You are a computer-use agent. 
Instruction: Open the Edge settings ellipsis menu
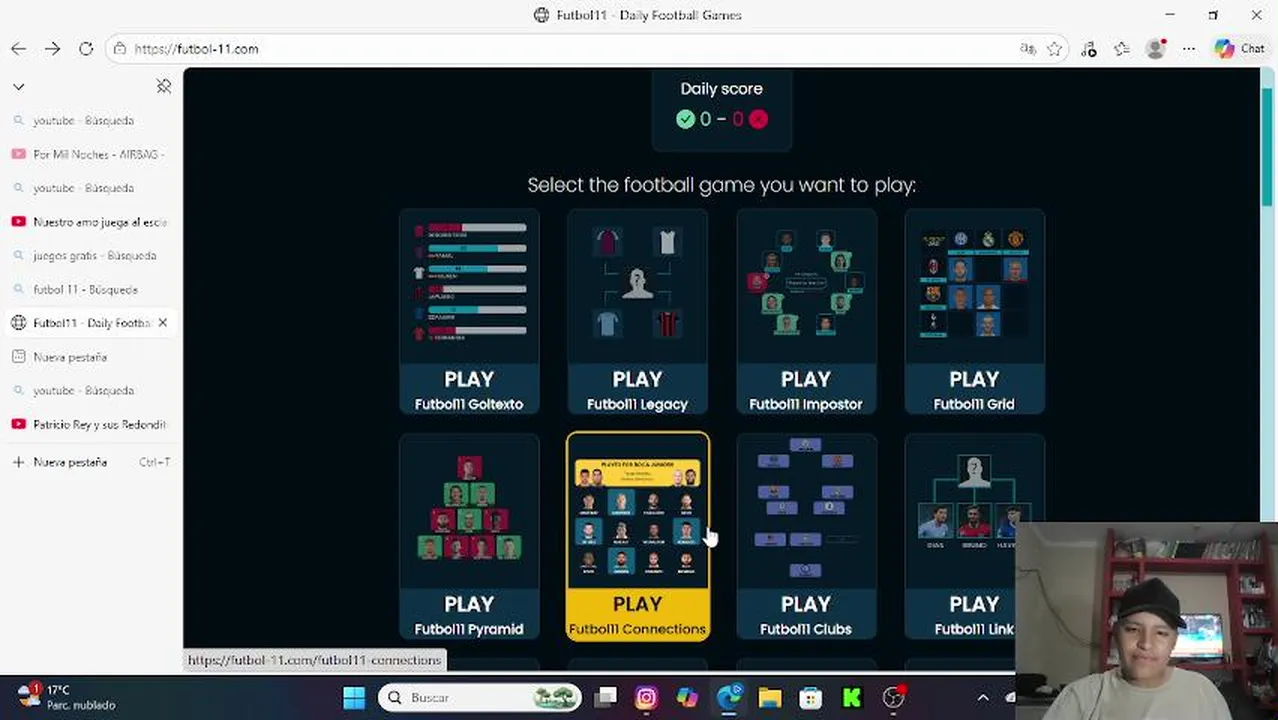point(1189,49)
